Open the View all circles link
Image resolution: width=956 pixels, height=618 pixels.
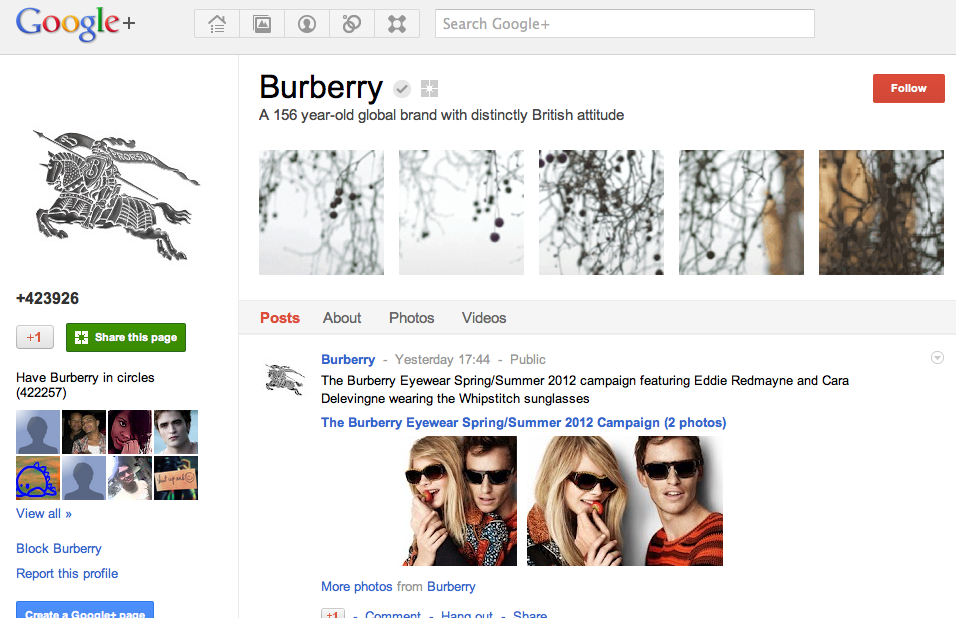tap(44, 514)
